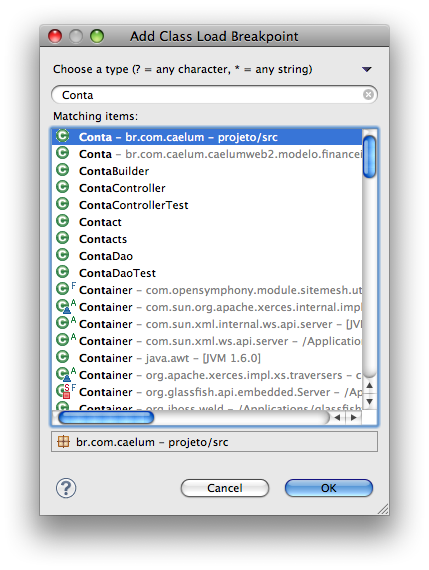Click the horizontal scrollbar left arrow
Viewport: 429px width, 570px height.
point(338,418)
